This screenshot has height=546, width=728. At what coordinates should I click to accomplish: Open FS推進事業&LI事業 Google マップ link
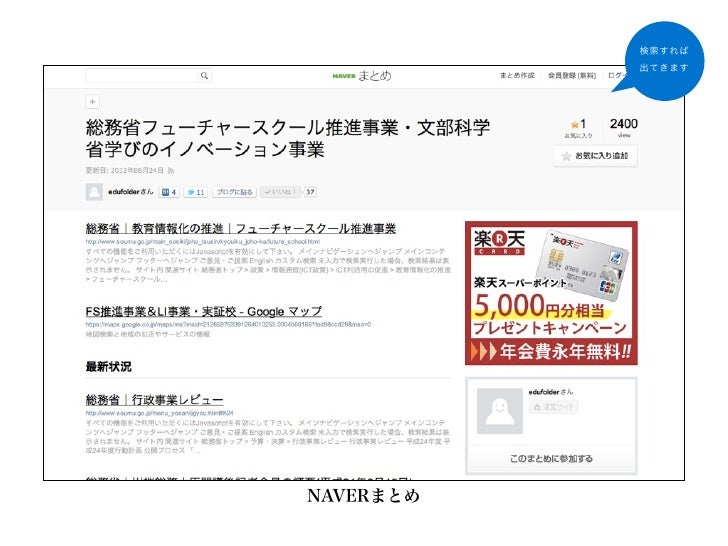pos(204,311)
